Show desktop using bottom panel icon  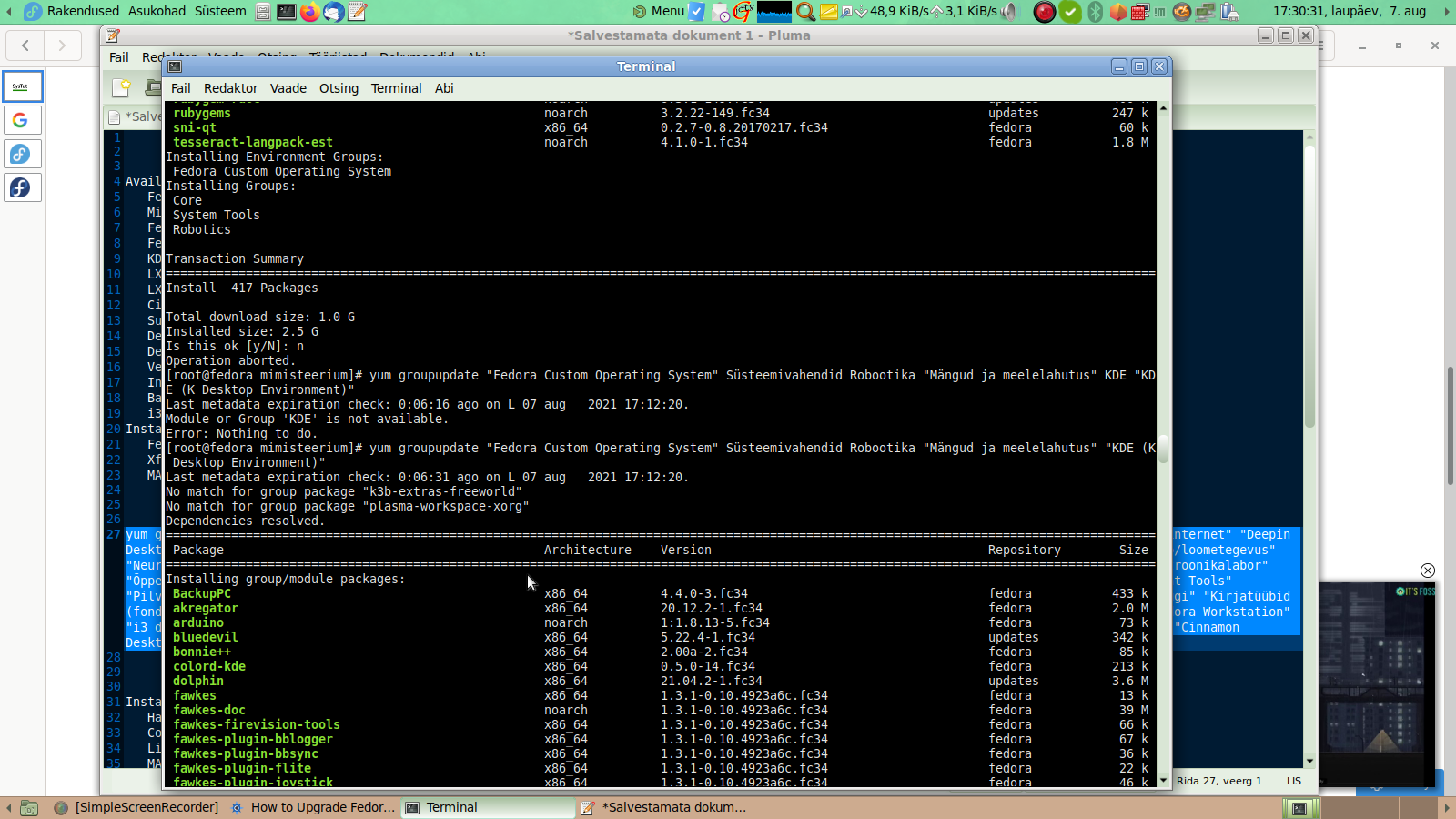coord(29,807)
